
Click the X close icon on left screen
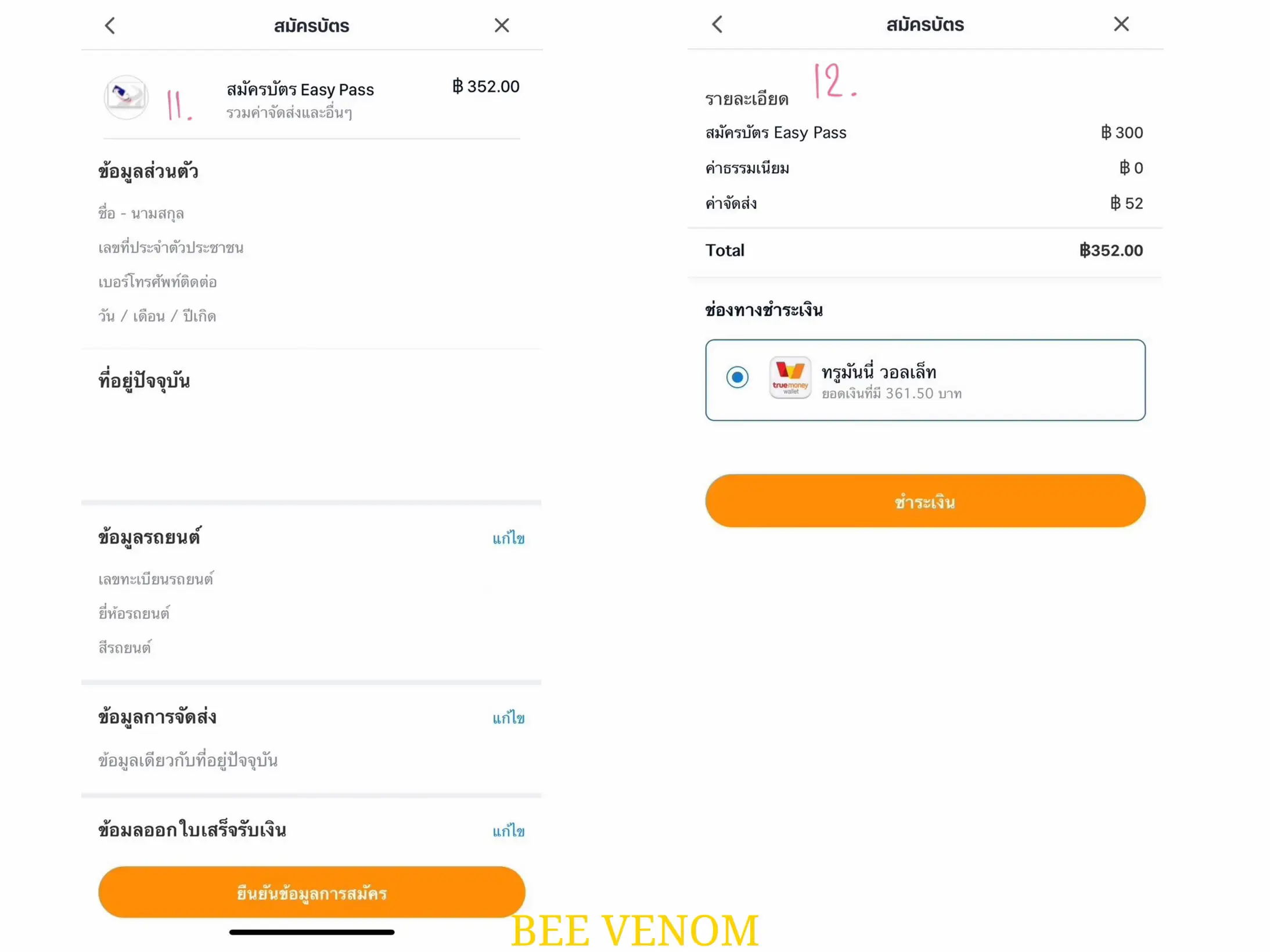point(502,25)
